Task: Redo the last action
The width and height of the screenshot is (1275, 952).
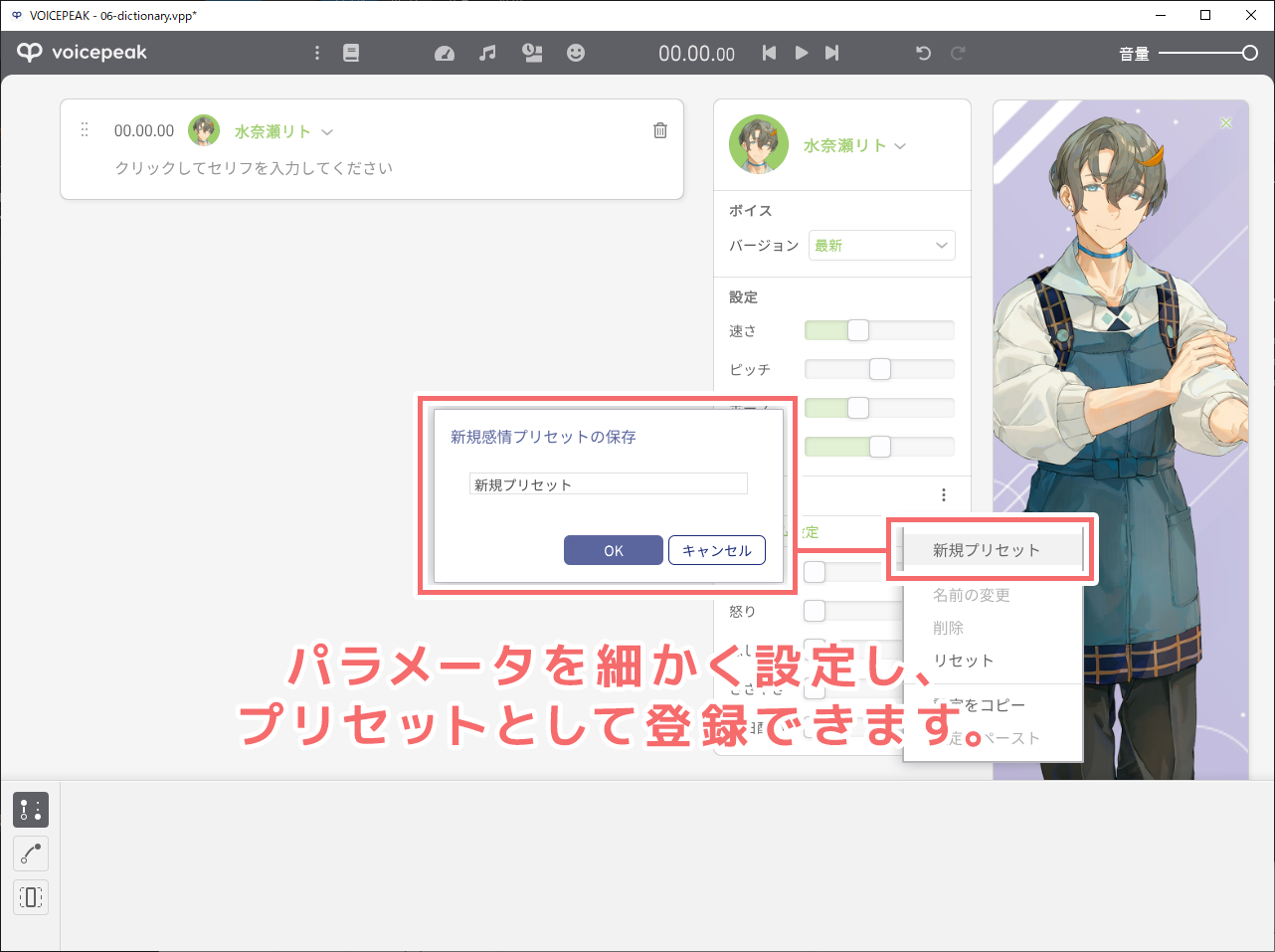Action: (x=958, y=53)
